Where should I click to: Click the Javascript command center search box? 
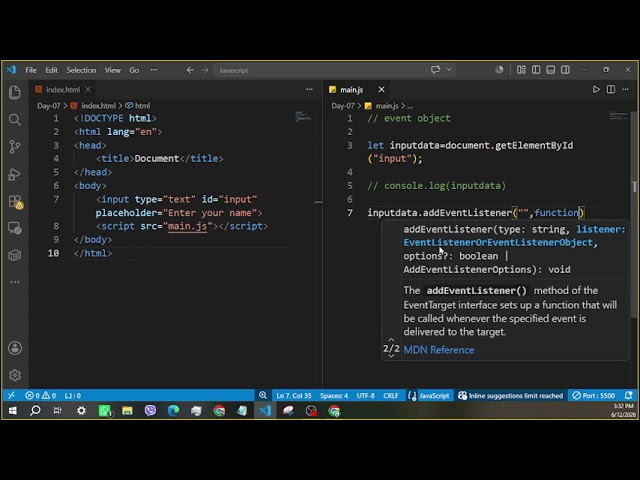click(319, 70)
